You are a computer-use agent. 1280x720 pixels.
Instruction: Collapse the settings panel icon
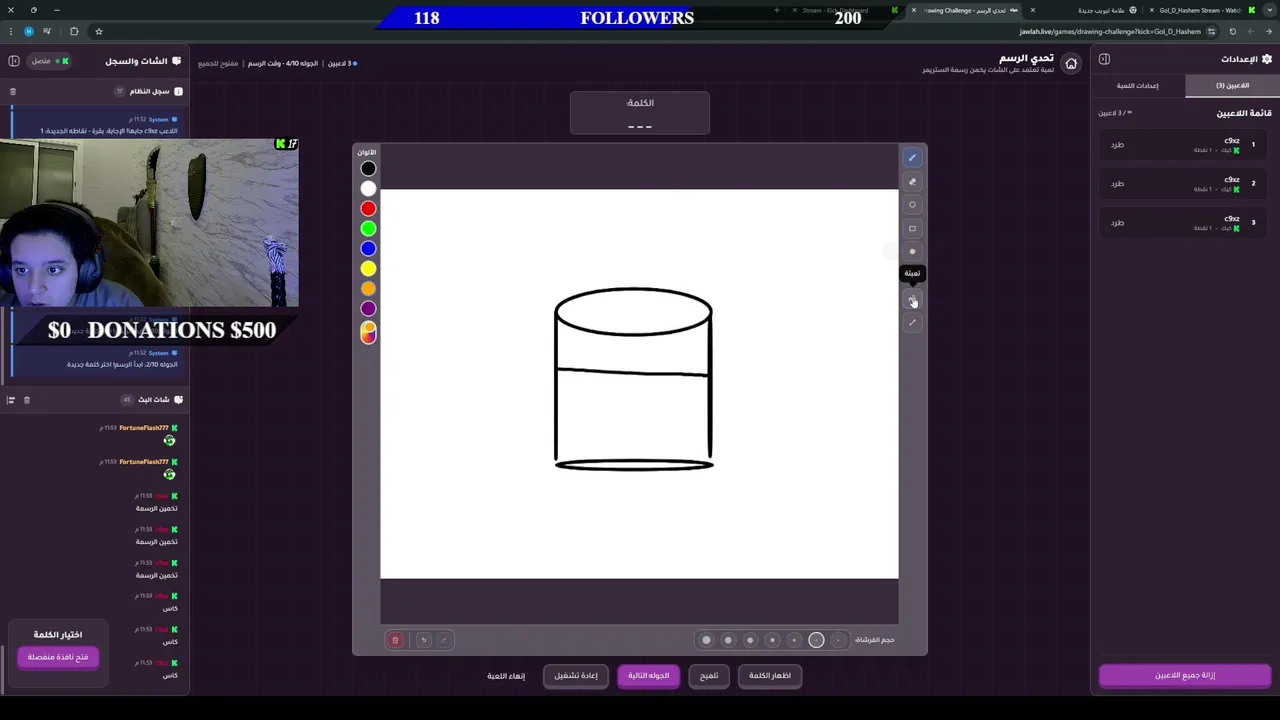pos(1104,59)
